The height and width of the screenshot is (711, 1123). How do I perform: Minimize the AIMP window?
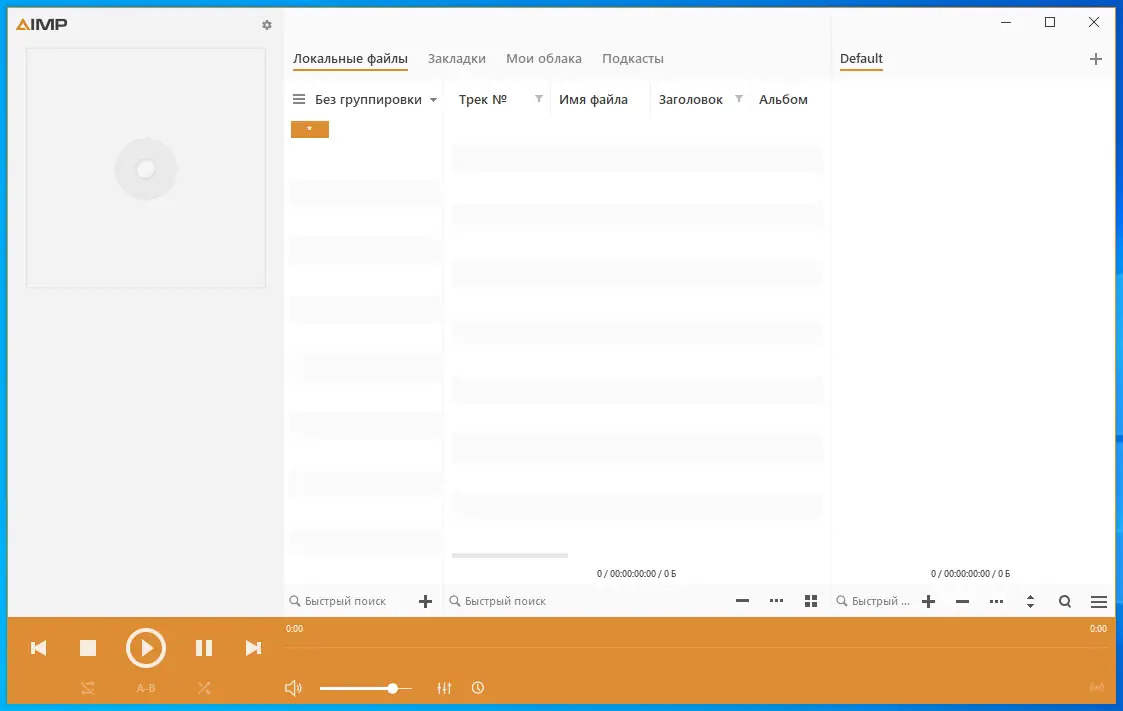[1006, 23]
